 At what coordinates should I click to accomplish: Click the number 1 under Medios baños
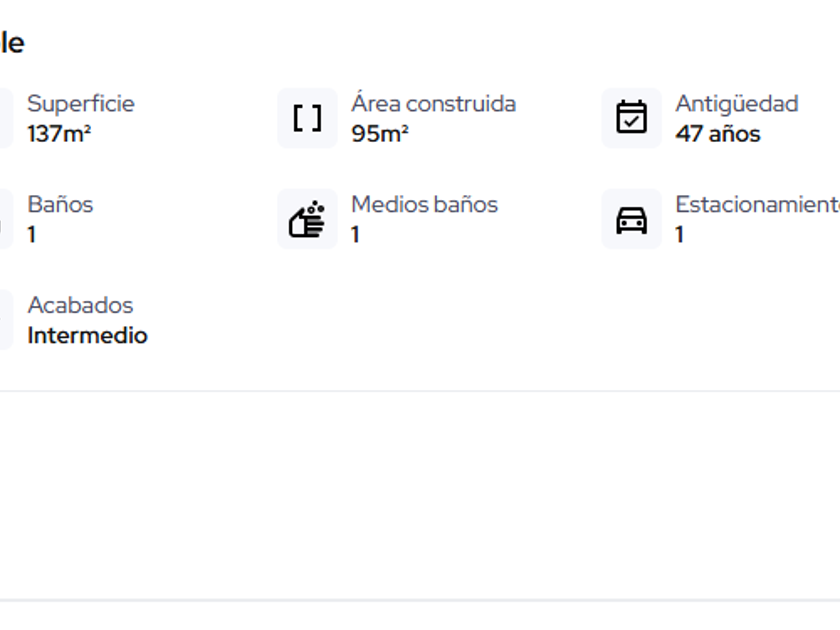[x=356, y=235]
